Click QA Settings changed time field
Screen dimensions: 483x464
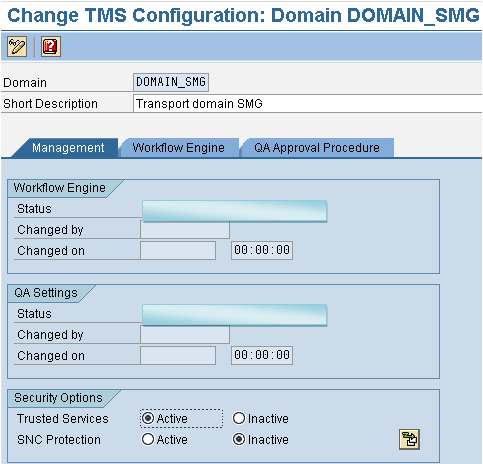click(262, 356)
